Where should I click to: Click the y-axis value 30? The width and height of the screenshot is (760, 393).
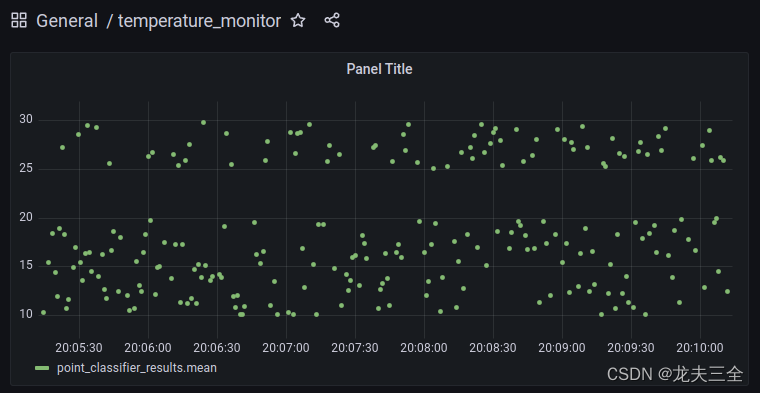(26, 120)
